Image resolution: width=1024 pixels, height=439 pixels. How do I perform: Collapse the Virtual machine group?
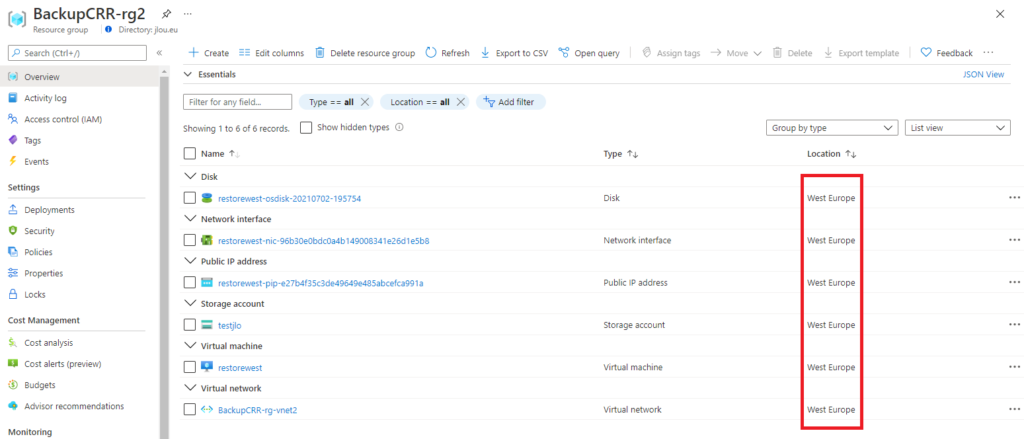click(190, 346)
